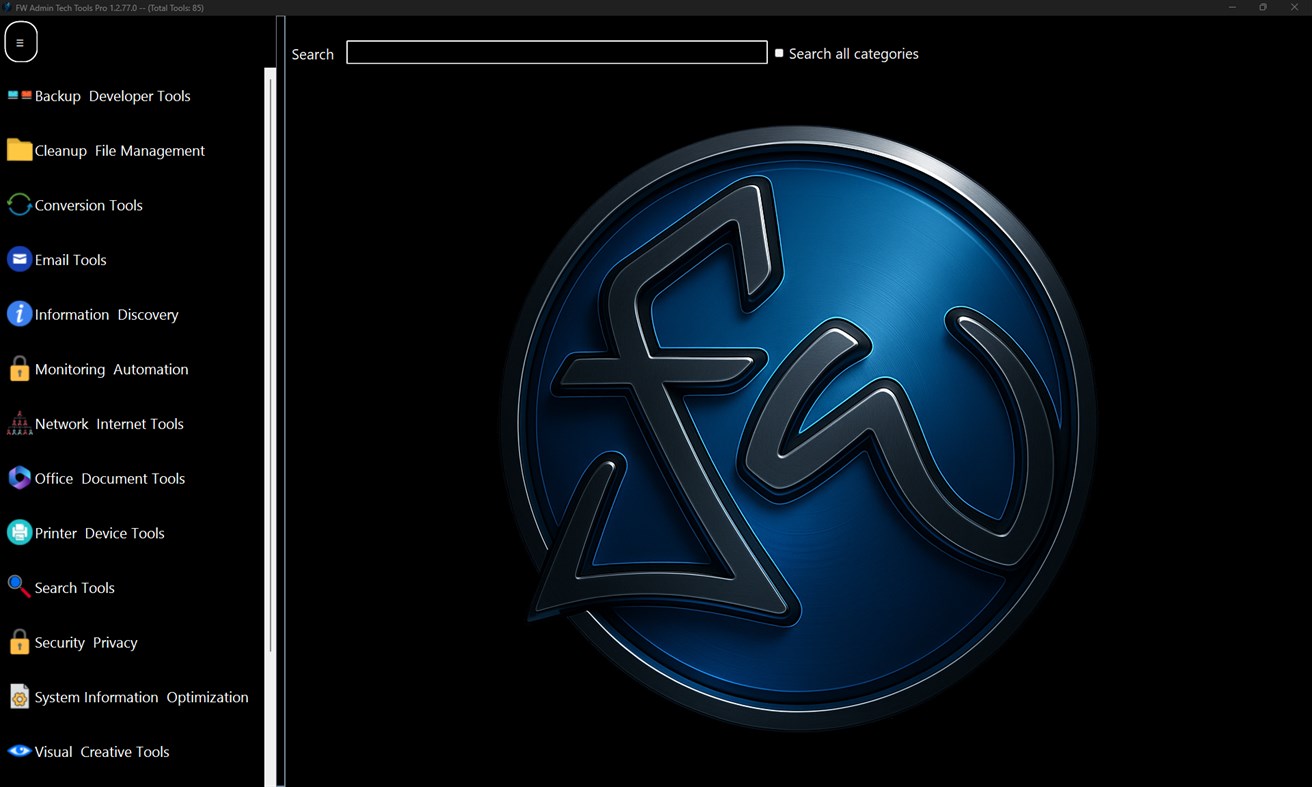Viewport: 1312px width, 787px height.
Task: Click the System Information Optimization gear icon
Action: coord(19,697)
